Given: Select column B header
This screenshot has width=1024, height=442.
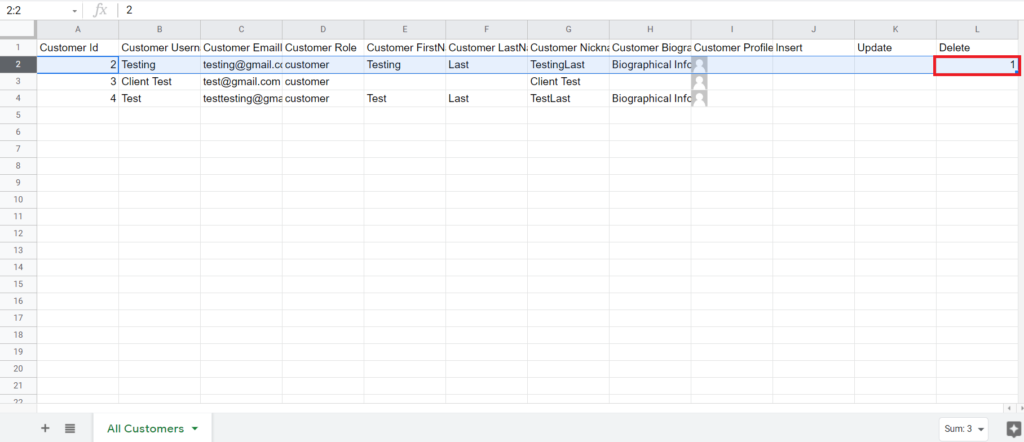Looking at the screenshot, I should point(159,29).
